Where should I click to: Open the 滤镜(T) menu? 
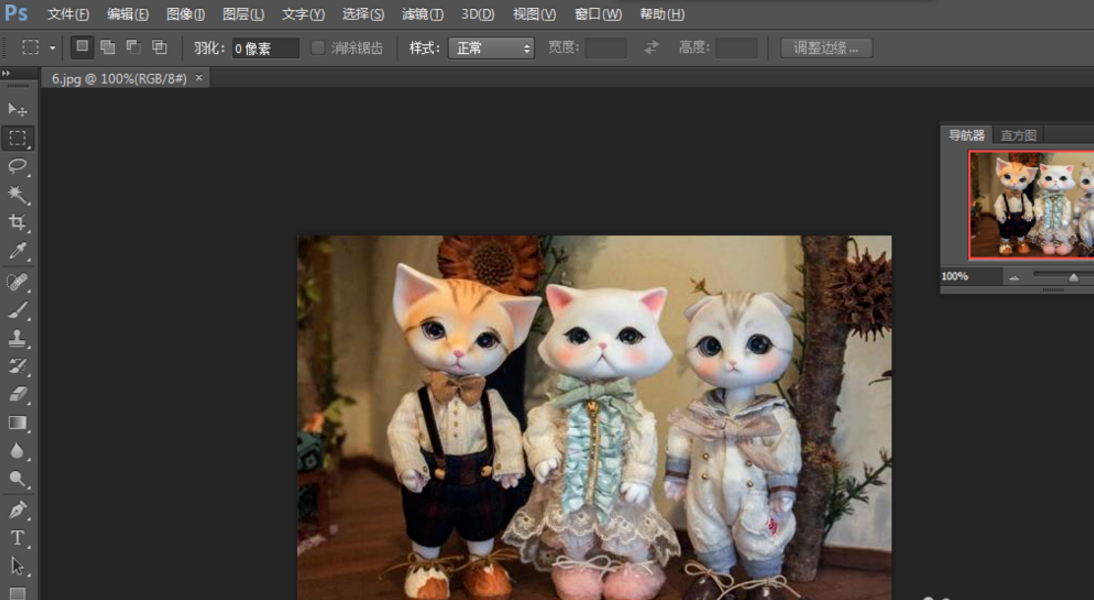tap(422, 14)
